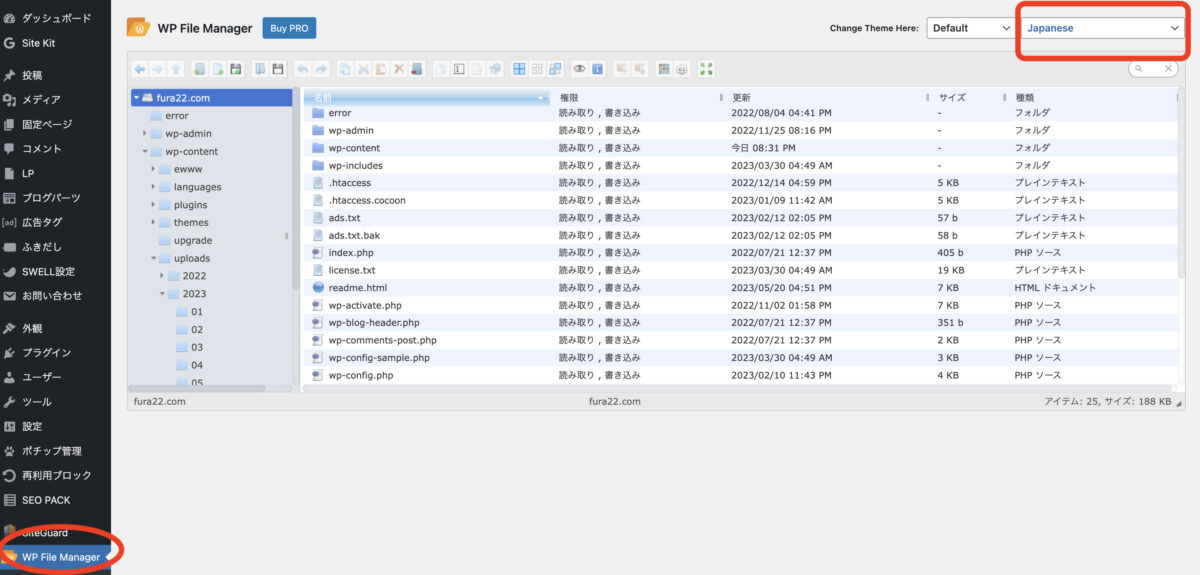Image resolution: width=1200 pixels, height=575 pixels.
Task: Select the .htaccess file row
Action: tap(742, 183)
